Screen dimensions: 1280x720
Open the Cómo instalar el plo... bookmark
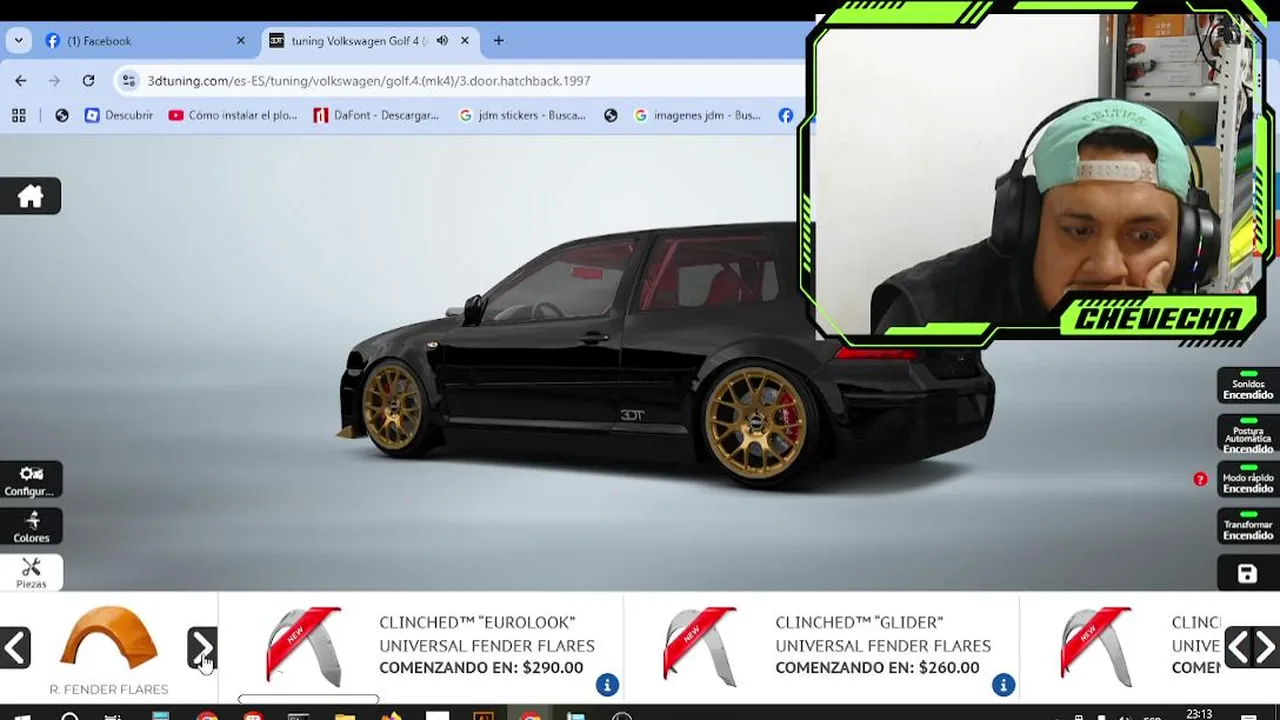(233, 115)
